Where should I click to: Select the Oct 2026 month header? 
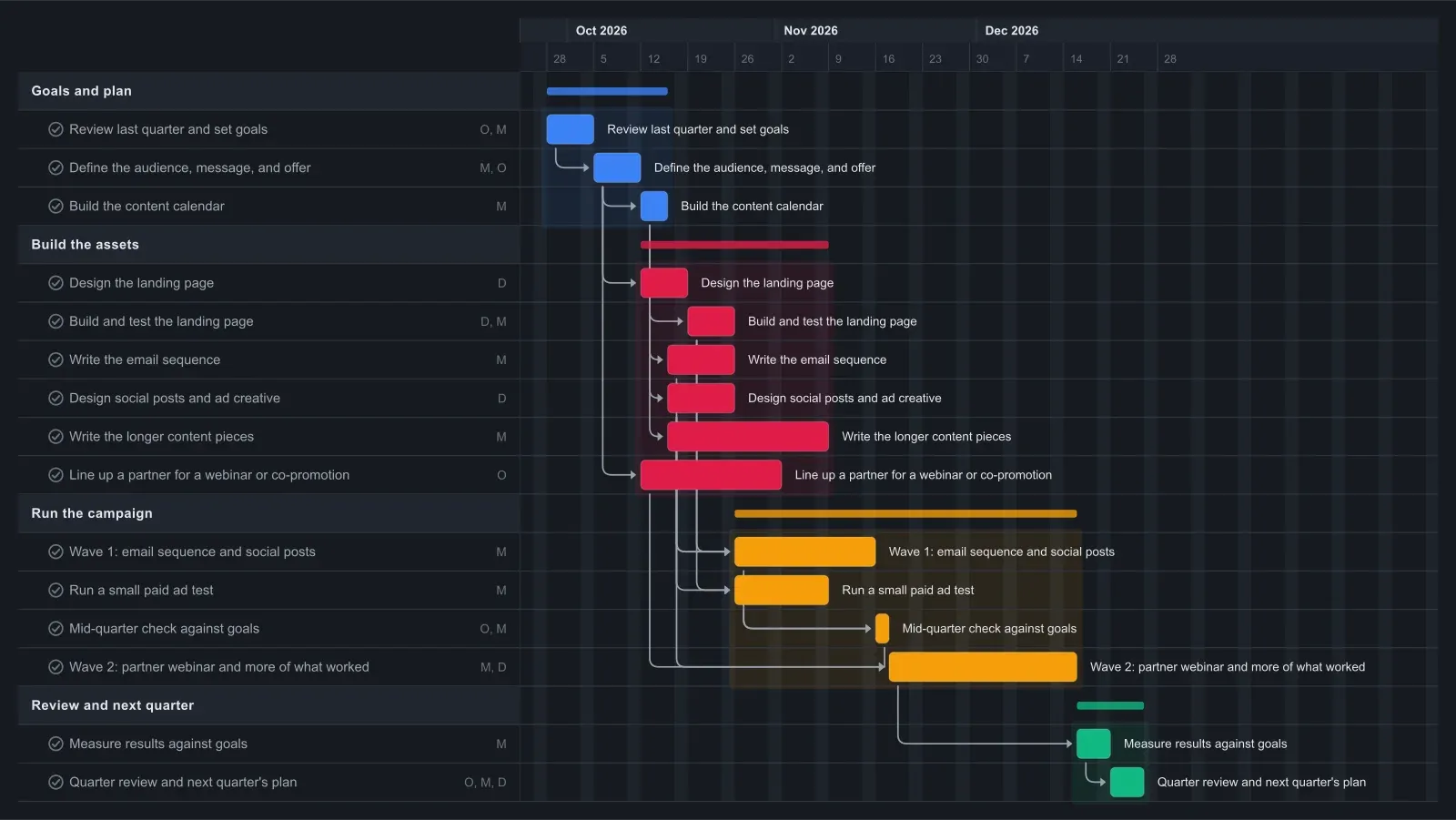[602, 30]
